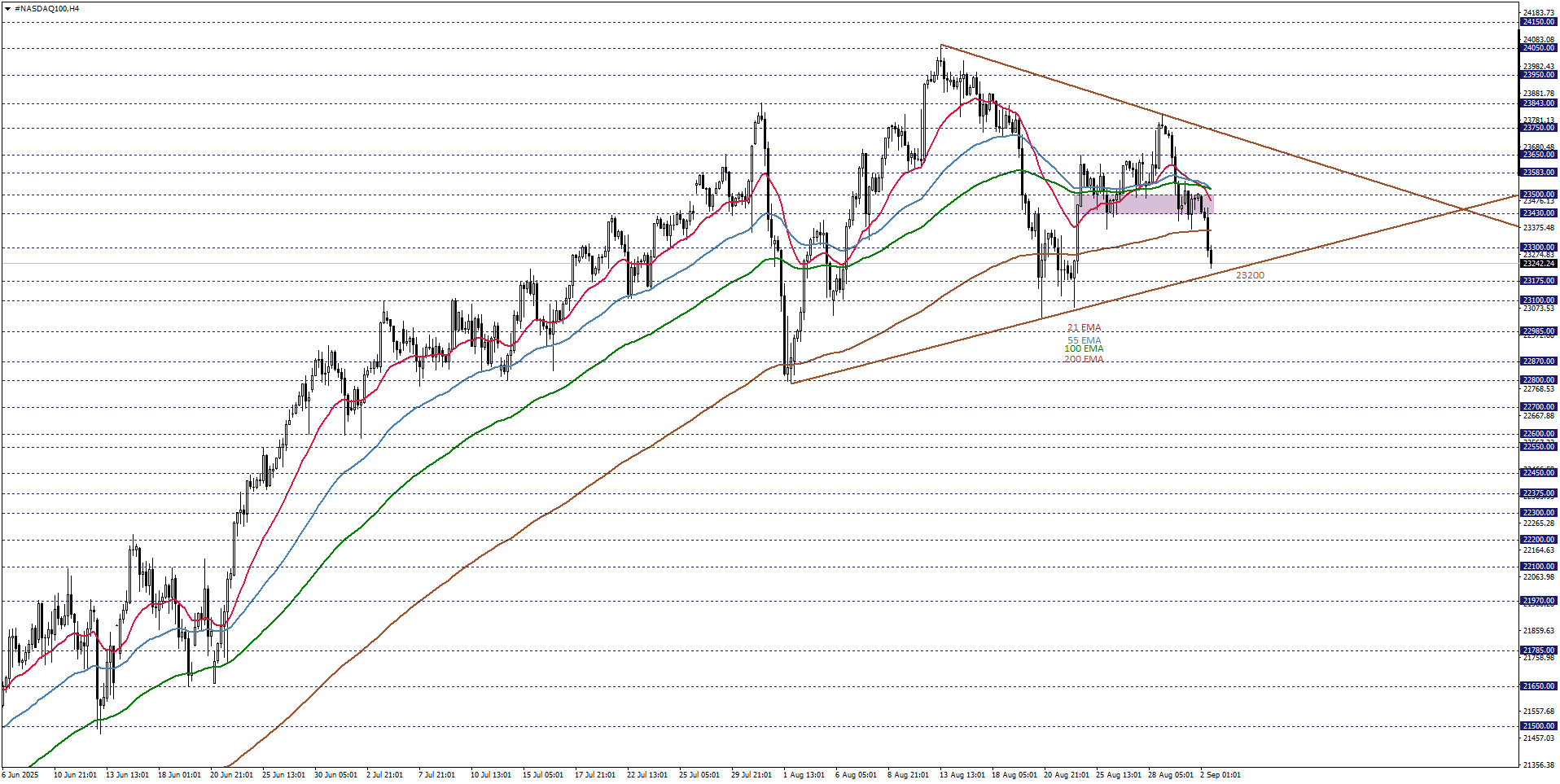Screen dimensions: 1560x784
Task: Click the 13 Jun 13:01 time label
Action: tap(127, 775)
